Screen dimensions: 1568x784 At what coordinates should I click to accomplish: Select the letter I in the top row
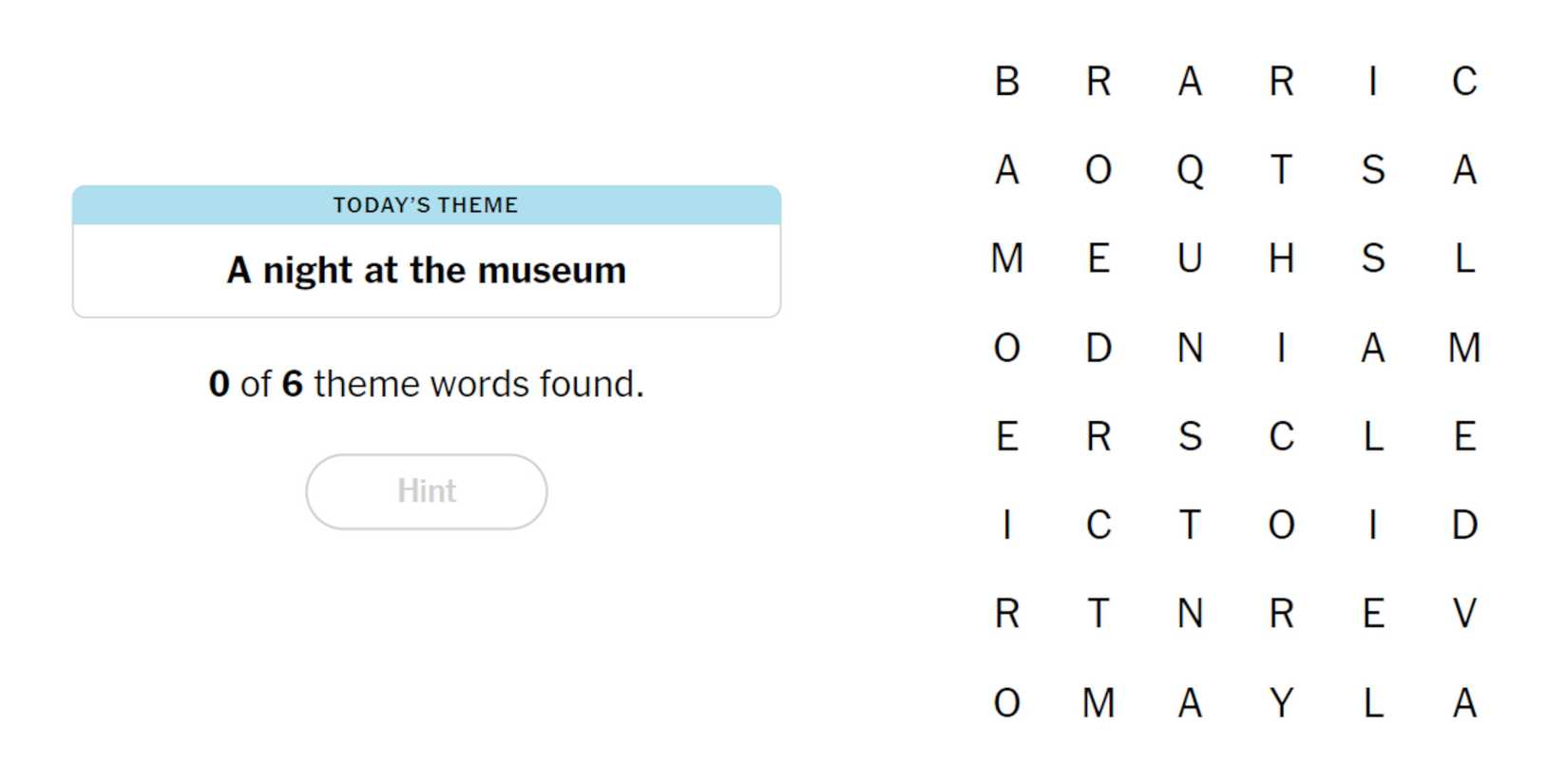tap(1372, 82)
